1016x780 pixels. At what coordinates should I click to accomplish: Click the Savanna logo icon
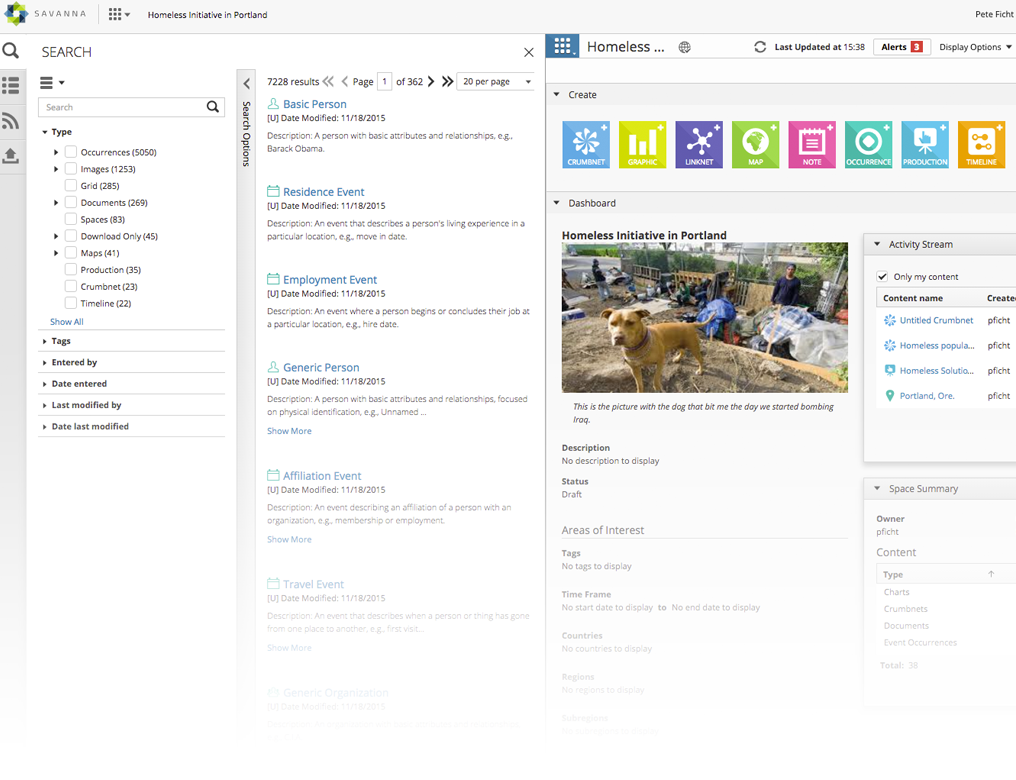pyautogui.click(x=16, y=14)
